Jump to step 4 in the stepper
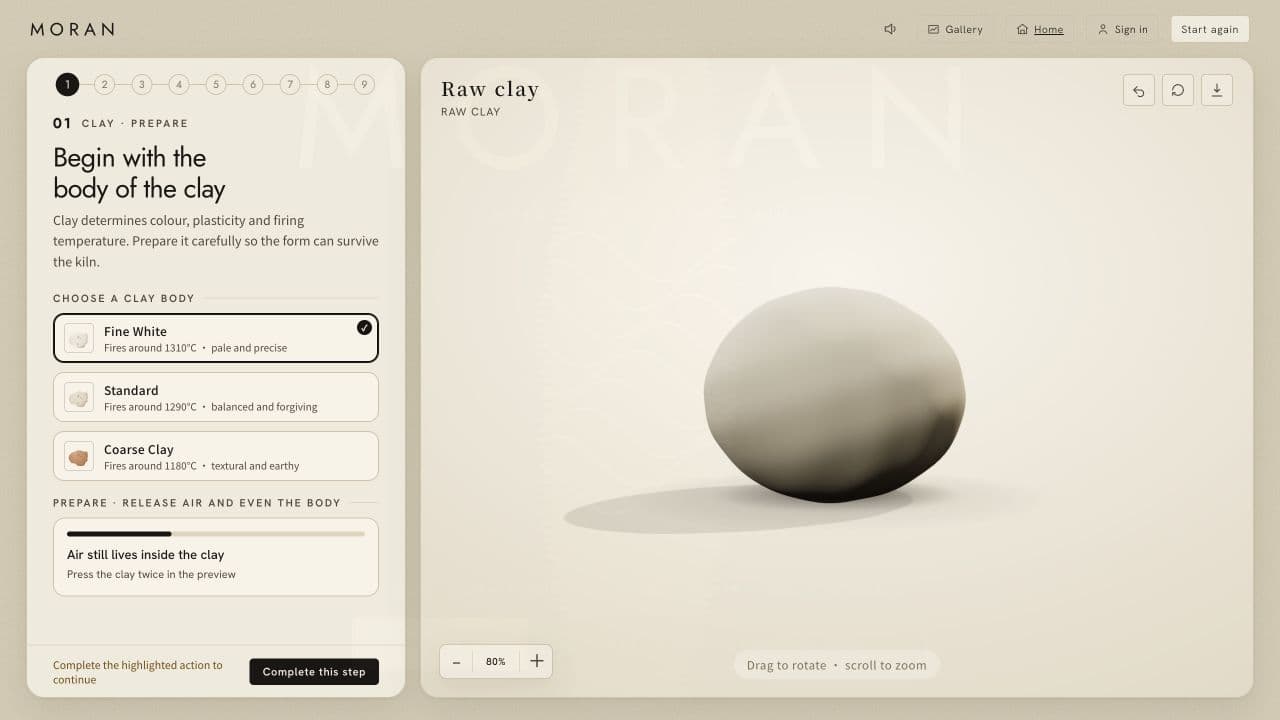 point(179,85)
